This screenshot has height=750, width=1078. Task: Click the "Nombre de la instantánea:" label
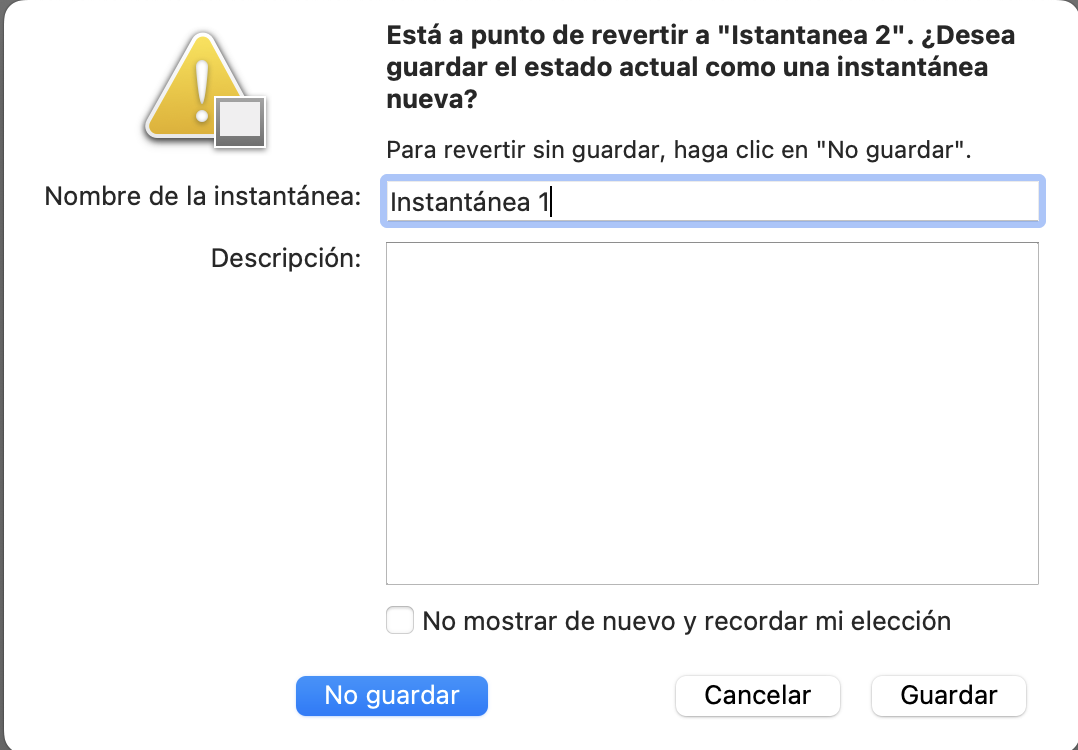pyautogui.click(x=202, y=197)
